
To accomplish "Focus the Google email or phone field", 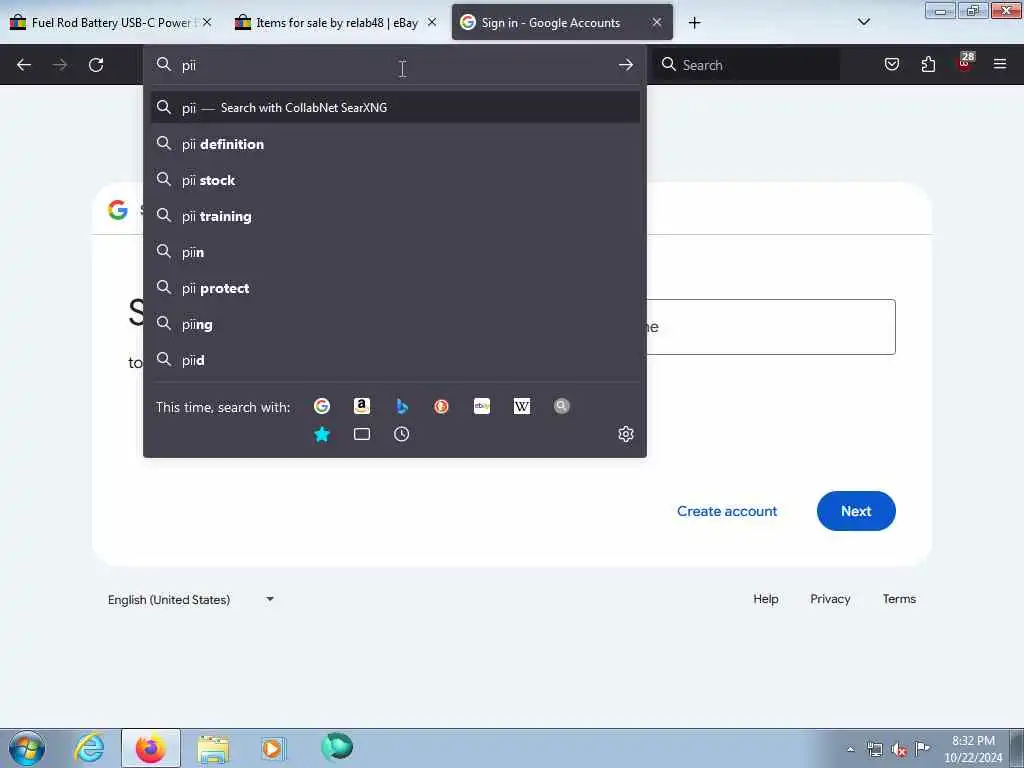I will 771,327.
